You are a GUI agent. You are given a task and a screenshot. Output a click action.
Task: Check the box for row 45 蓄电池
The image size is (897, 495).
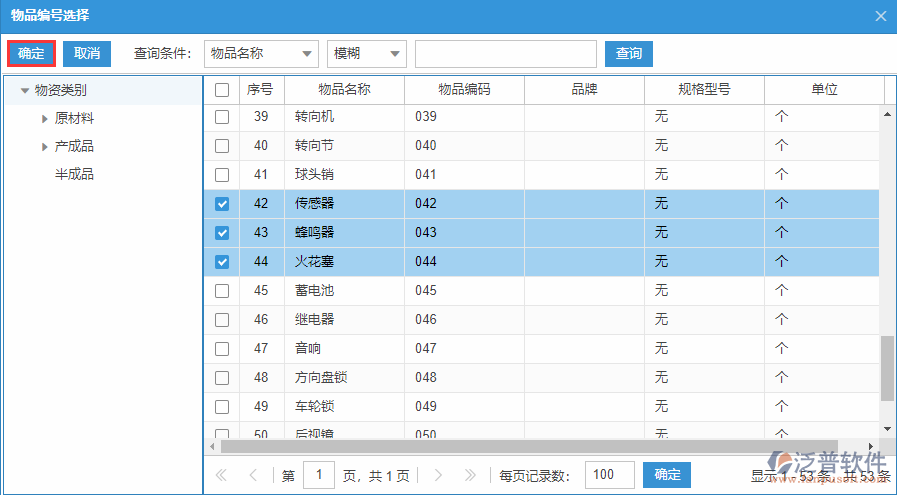pyautogui.click(x=222, y=291)
